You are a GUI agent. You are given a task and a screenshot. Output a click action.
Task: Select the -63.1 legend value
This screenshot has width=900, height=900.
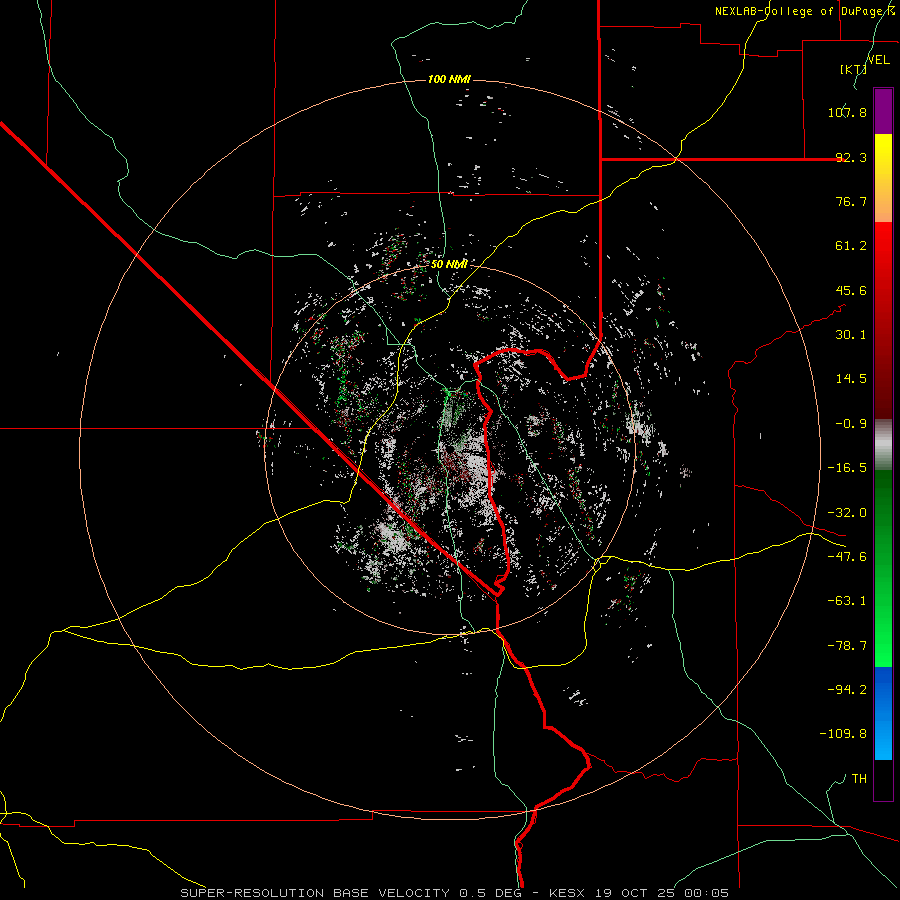[847, 601]
